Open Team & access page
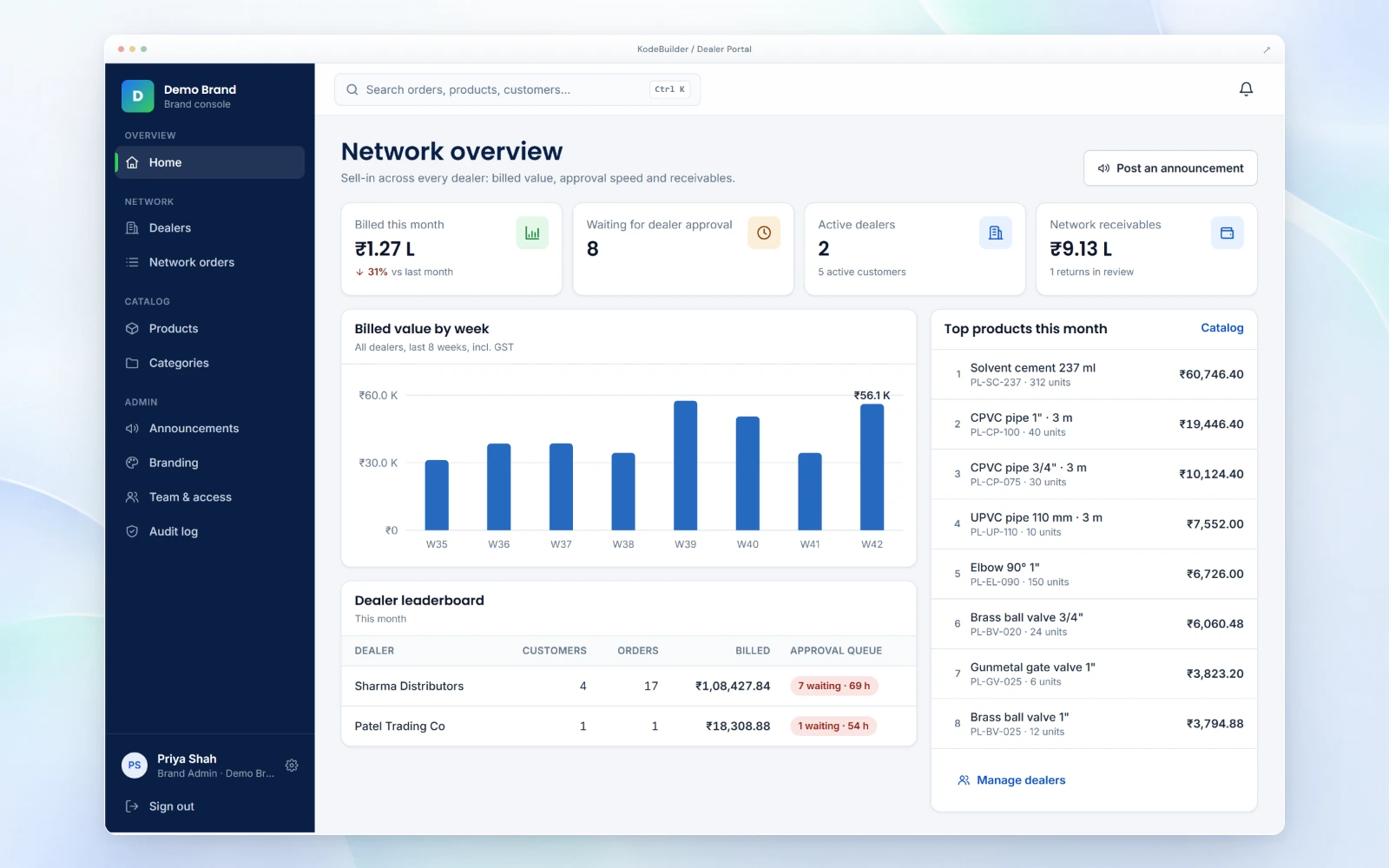Viewport: 1389px width, 868px height. 209,497
